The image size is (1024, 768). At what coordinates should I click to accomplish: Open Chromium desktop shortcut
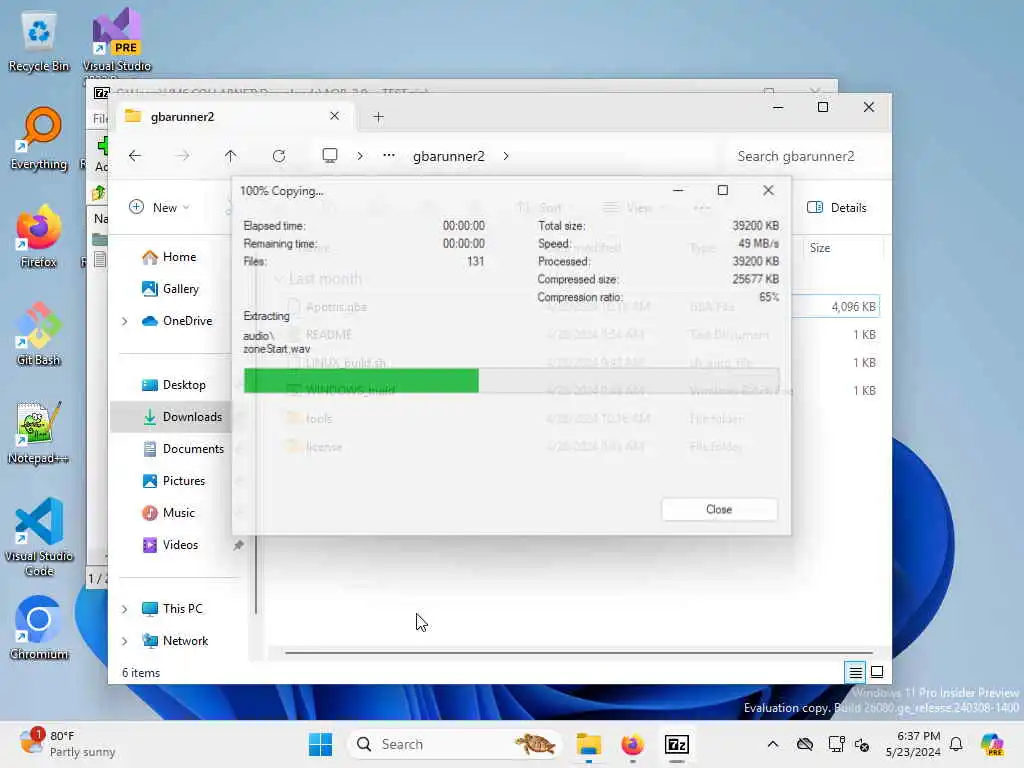pyautogui.click(x=39, y=628)
